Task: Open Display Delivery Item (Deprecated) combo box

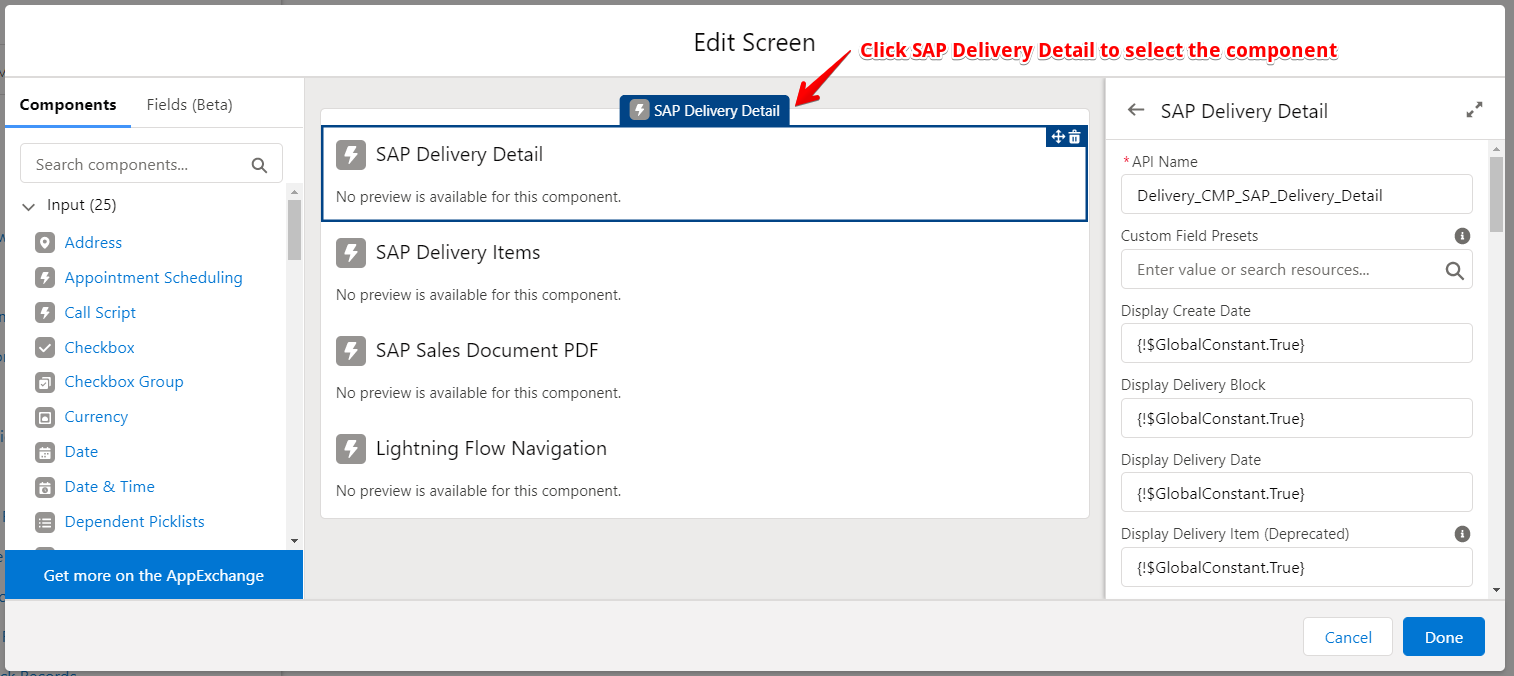Action: [x=1297, y=567]
